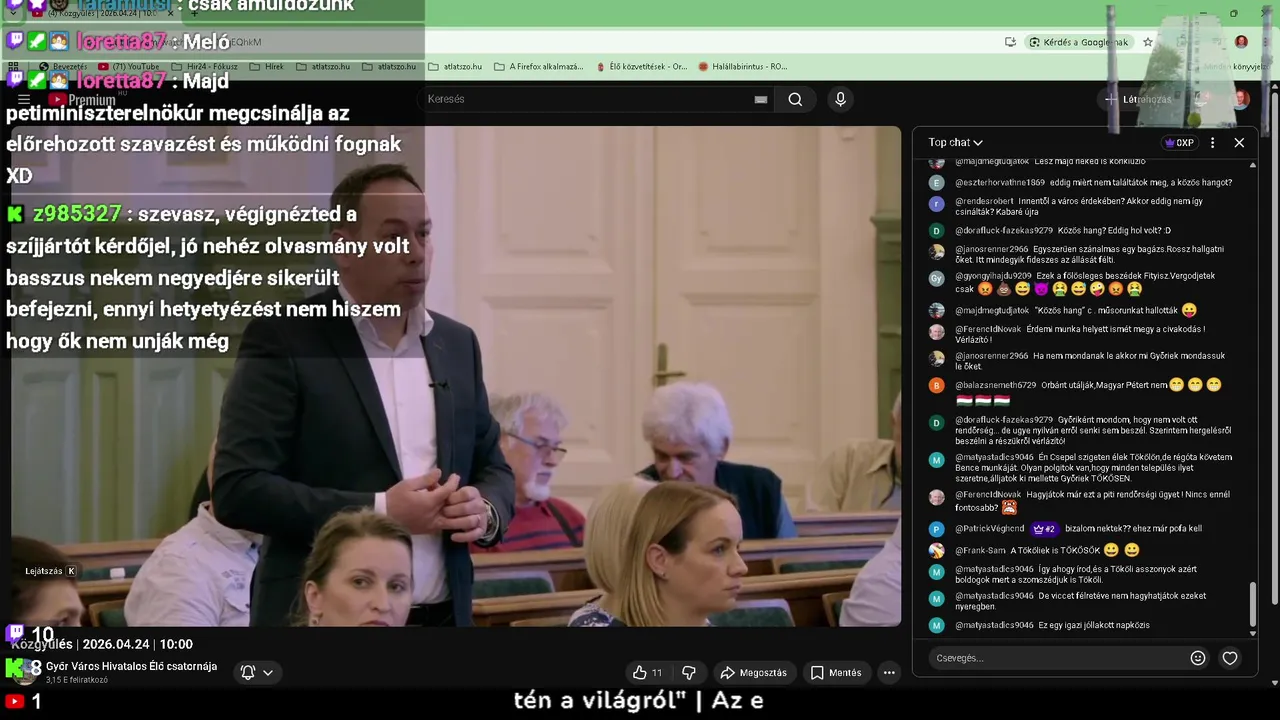
Task: Open the Élő közvetítések bookmark
Action: [641, 67]
